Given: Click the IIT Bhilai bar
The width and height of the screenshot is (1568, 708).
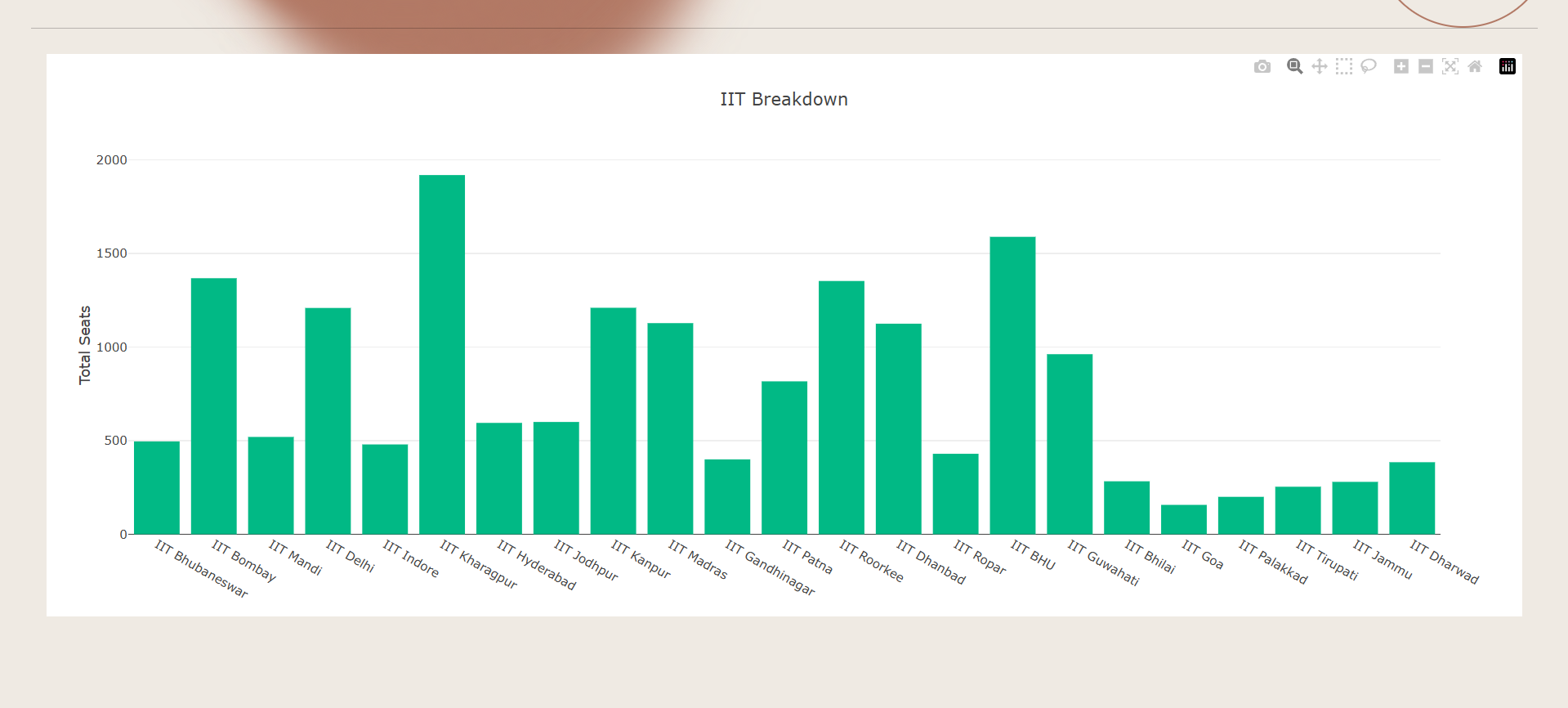Looking at the screenshot, I should 1127,508.
